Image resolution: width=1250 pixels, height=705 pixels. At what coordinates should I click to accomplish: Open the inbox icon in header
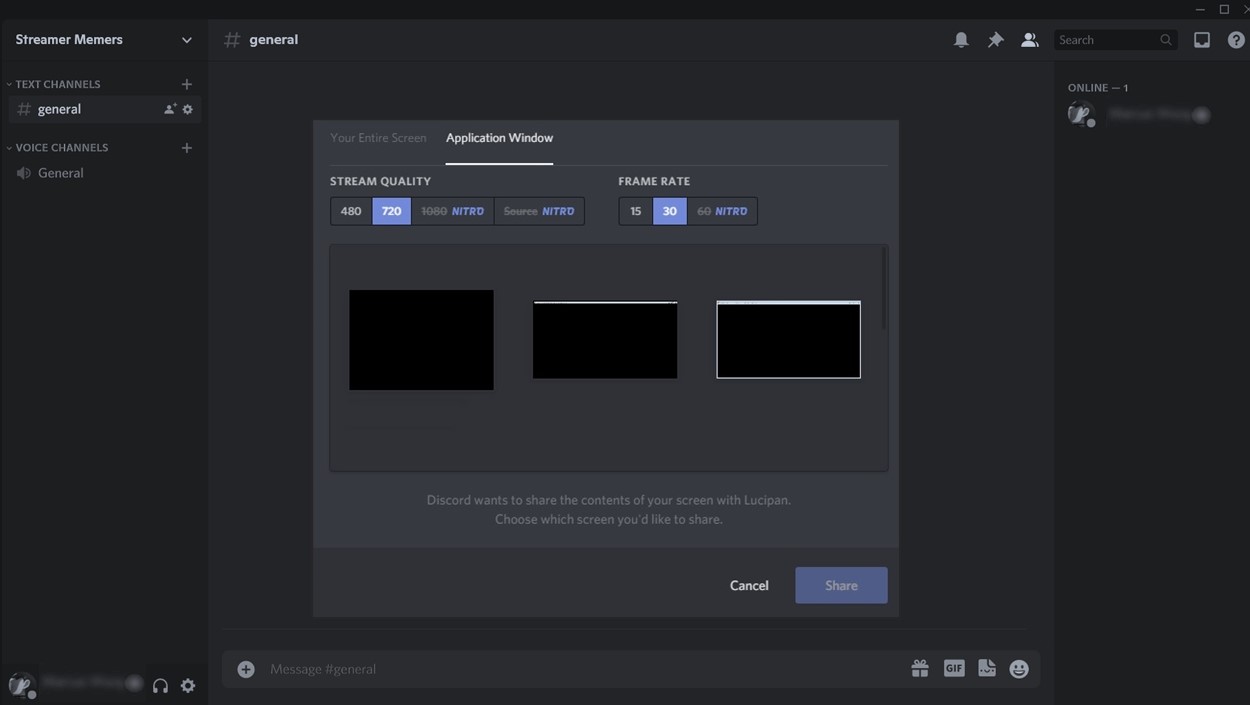[1202, 40]
